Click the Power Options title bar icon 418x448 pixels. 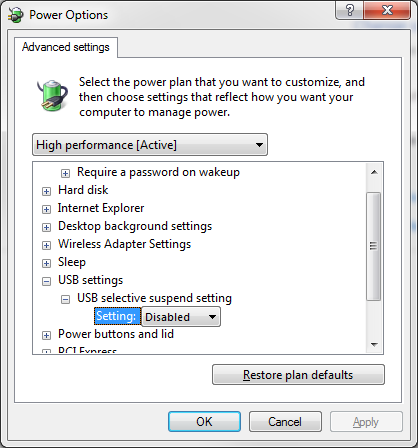(16, 15)
